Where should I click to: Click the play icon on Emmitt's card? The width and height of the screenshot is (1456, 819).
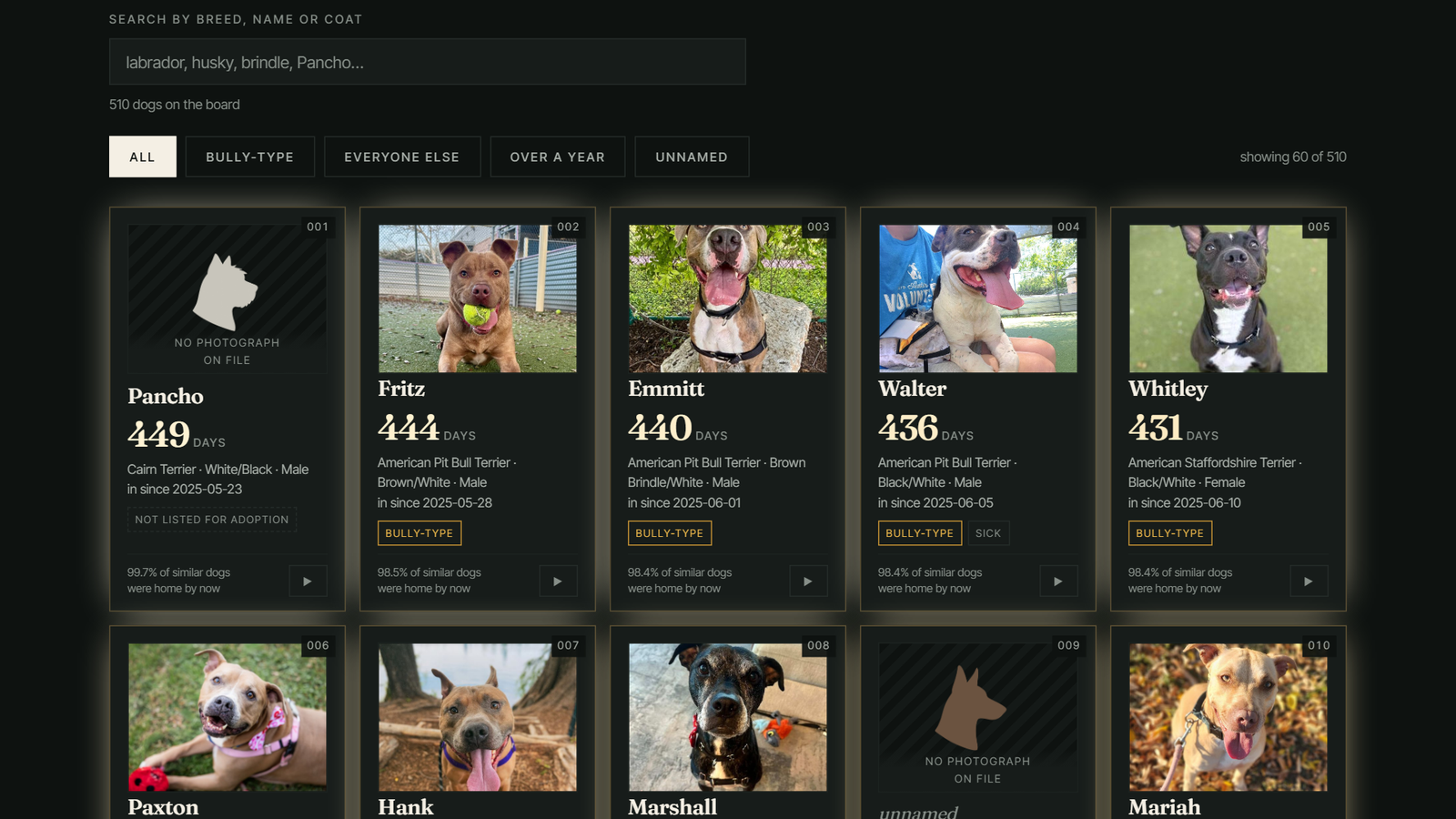[808, 581]
